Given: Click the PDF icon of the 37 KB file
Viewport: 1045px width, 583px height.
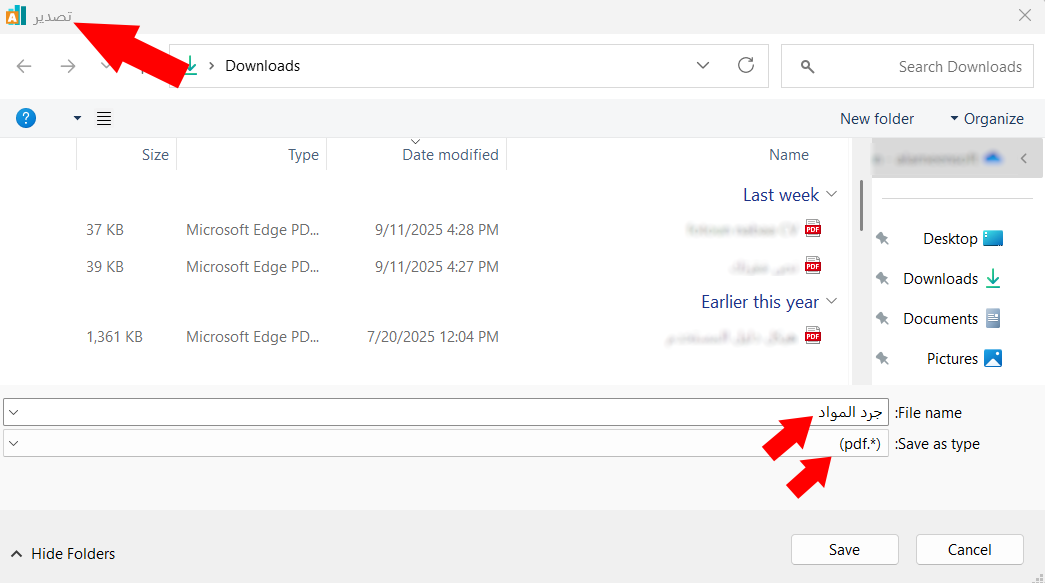Looking at the screenshot, I should [812, 229].
